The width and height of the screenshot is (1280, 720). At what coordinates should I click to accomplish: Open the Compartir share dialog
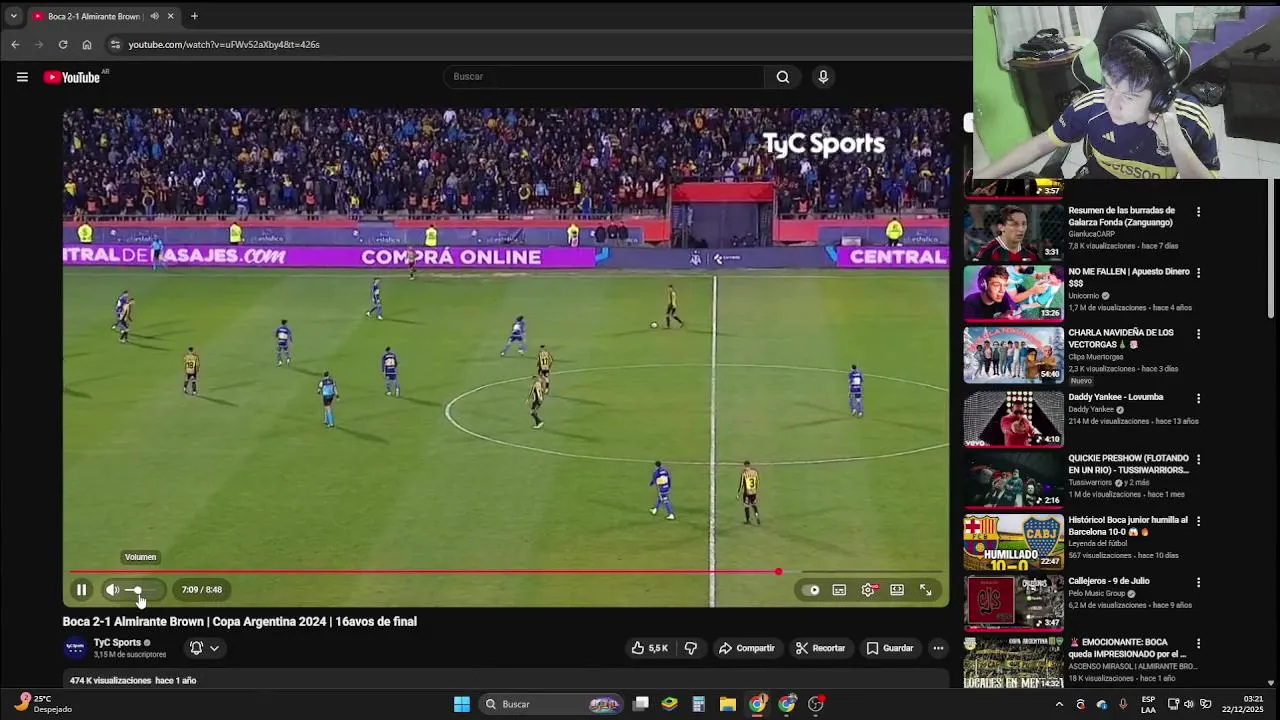tap(747, 648)
